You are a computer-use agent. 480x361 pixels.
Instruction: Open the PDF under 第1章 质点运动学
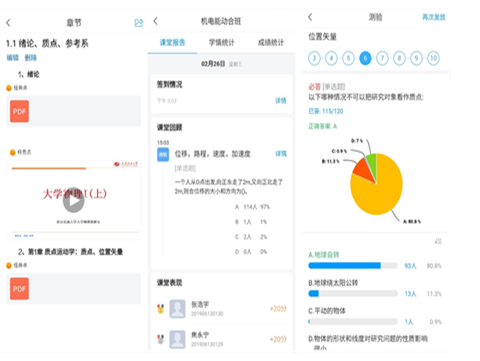(19, 289)
